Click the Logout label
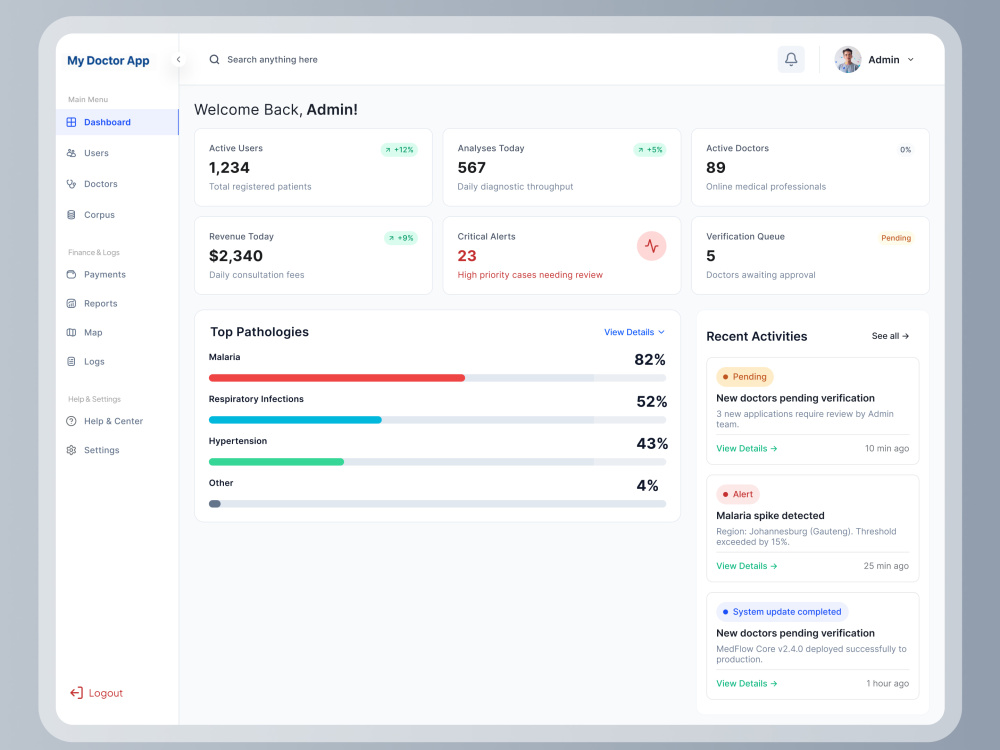This screenshot has width=1000, height=750. pyautogui.click(x=106, y=693)
